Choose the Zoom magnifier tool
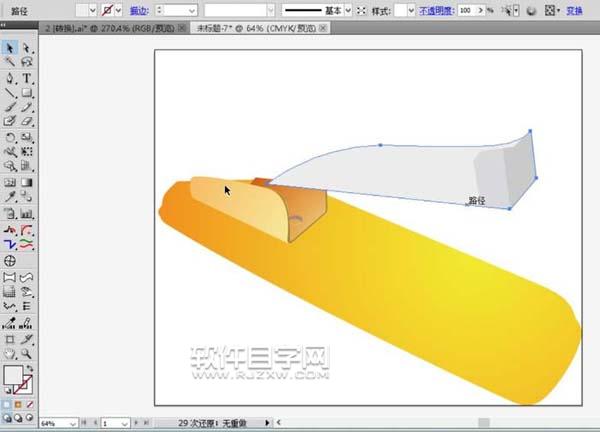This screenshot has height=432, width=600. (27, 352)
